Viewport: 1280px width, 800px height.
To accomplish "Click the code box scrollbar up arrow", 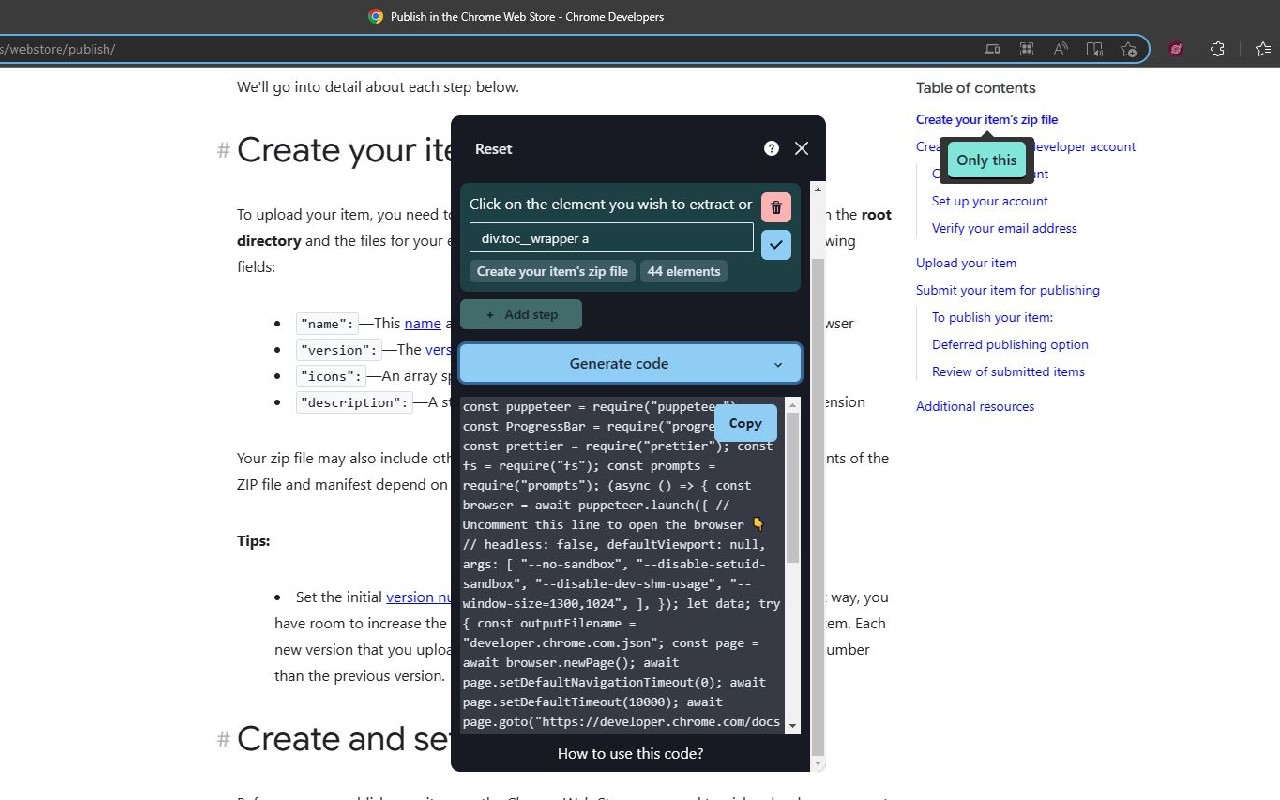I will (x=793, y=405).
